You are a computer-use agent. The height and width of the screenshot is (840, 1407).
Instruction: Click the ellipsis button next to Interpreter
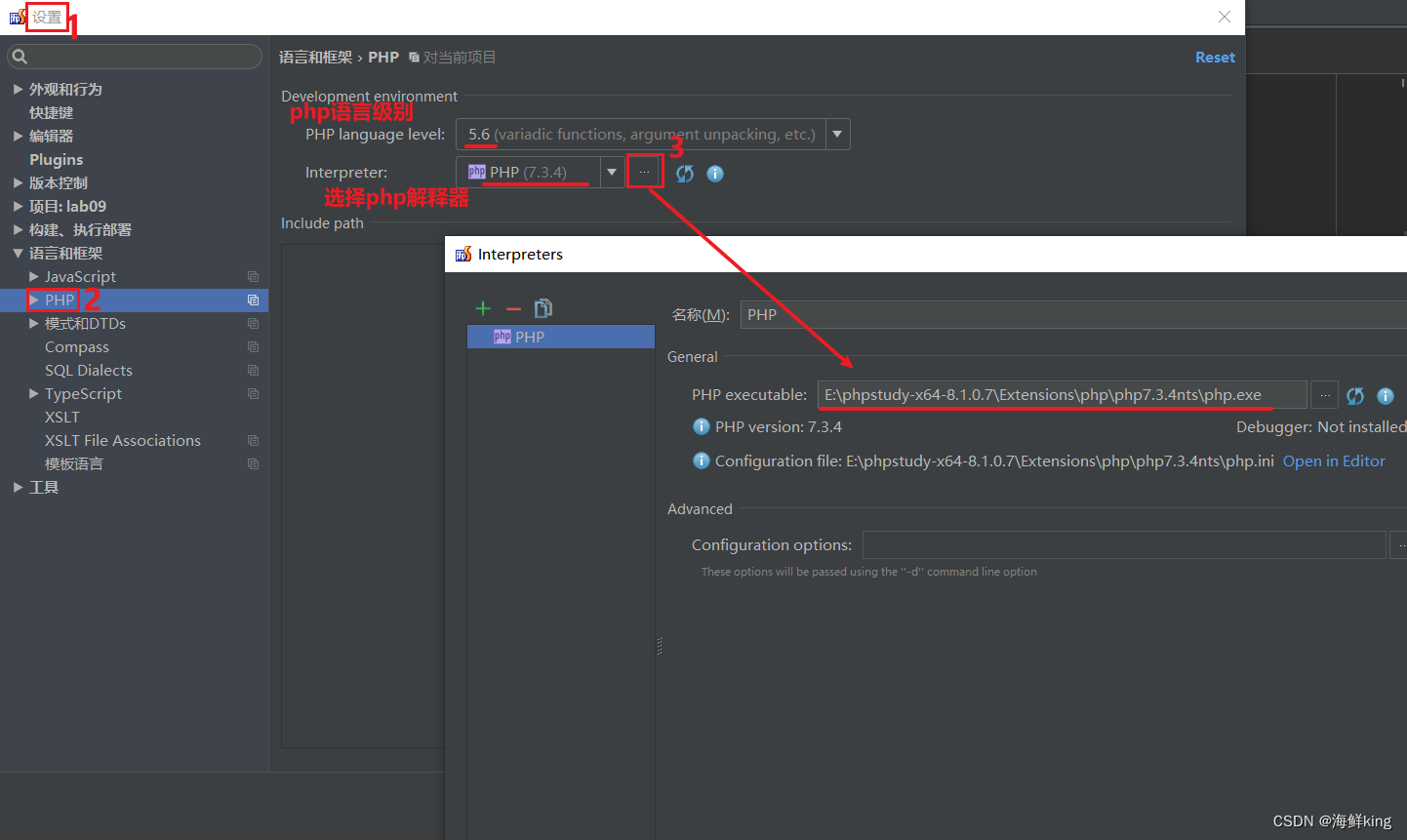coord(644,172)
